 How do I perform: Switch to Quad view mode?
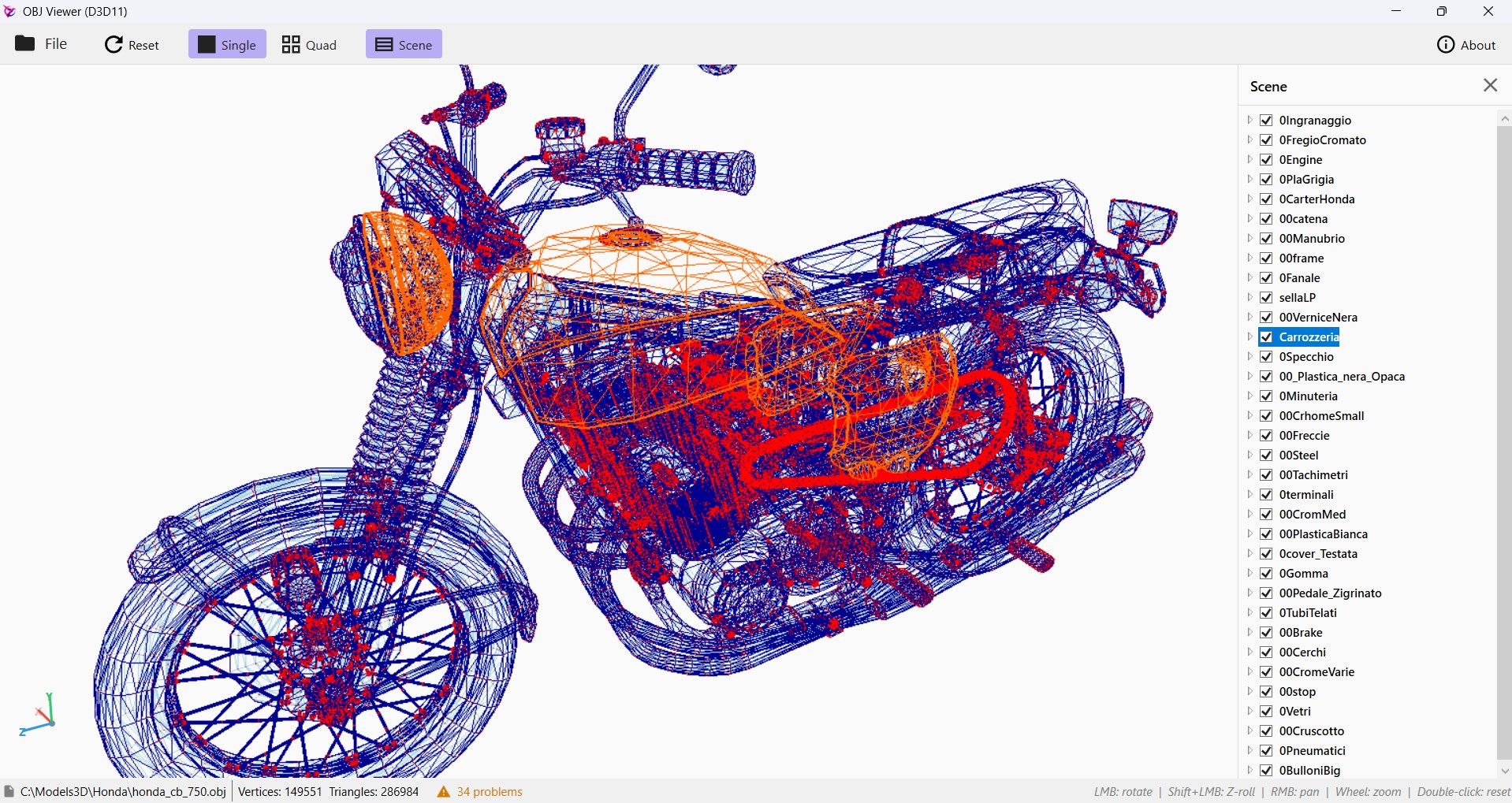(x=311, y=45)
